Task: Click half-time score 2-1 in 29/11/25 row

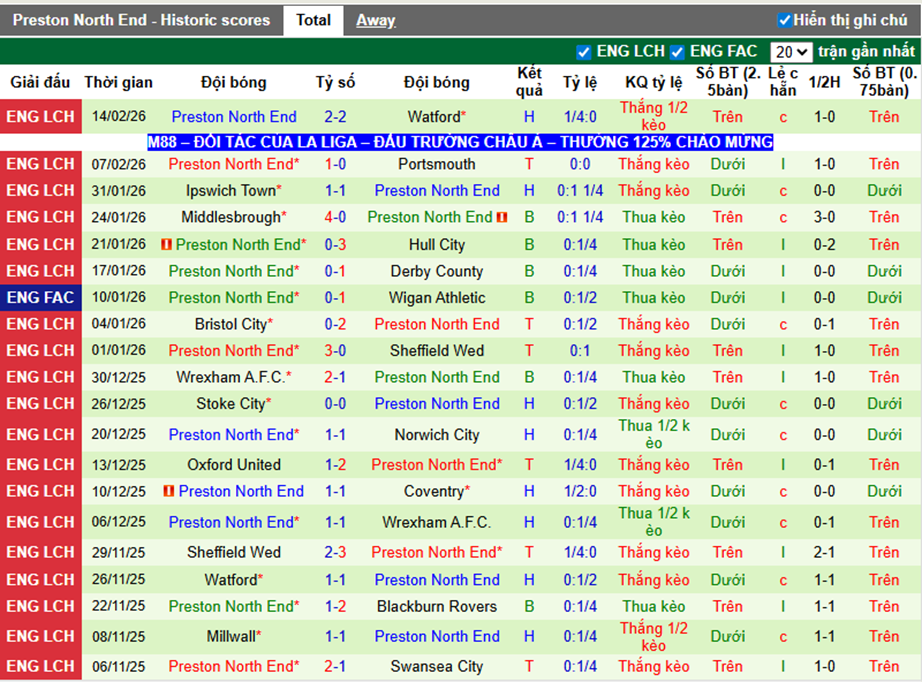Action: pyautogui.click(x=824, y=552)
